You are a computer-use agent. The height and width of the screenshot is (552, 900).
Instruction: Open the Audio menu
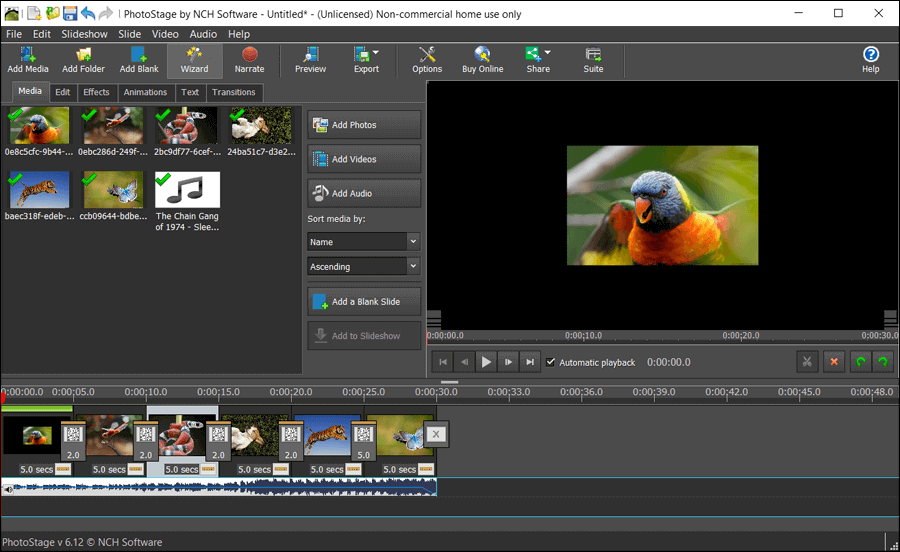pos(203,34)
